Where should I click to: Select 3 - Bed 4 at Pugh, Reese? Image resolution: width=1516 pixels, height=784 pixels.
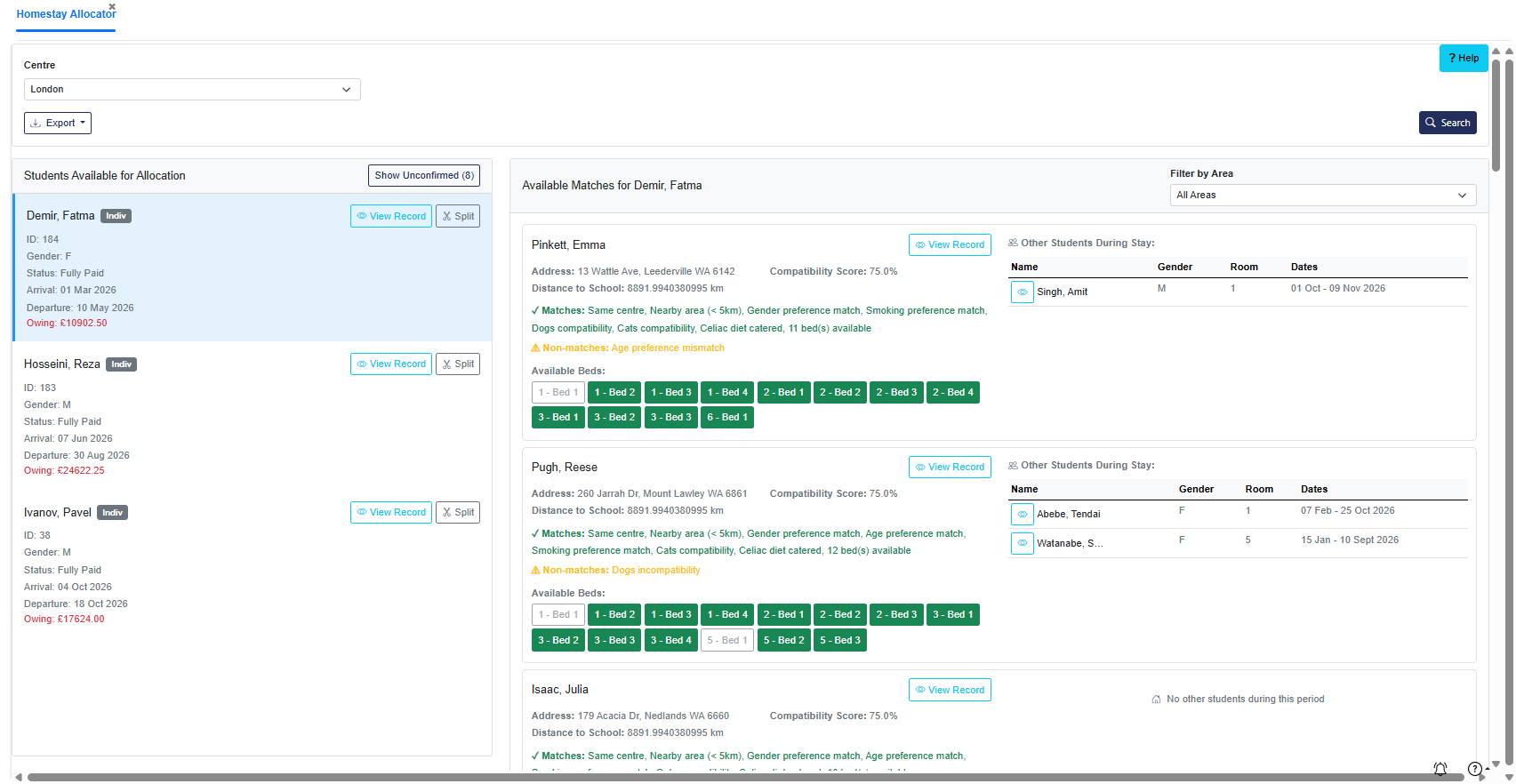coord(671,640)
